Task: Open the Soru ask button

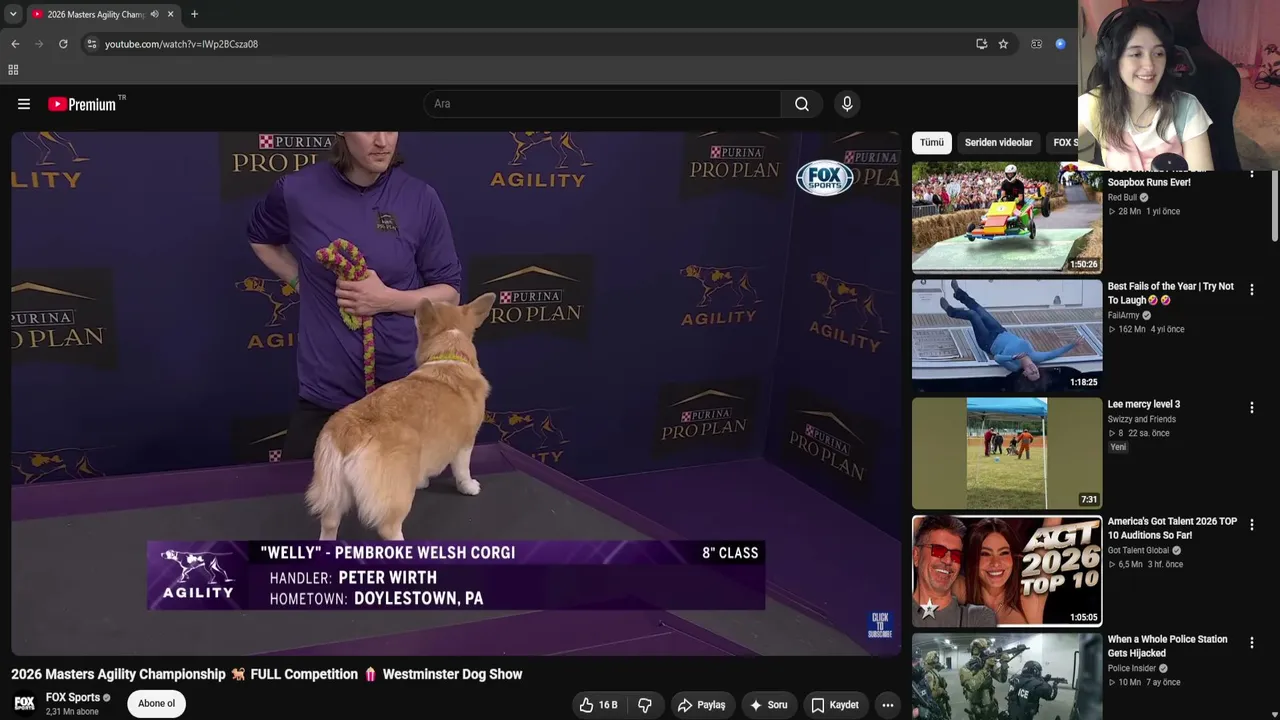Action: [x=768, y=705]
